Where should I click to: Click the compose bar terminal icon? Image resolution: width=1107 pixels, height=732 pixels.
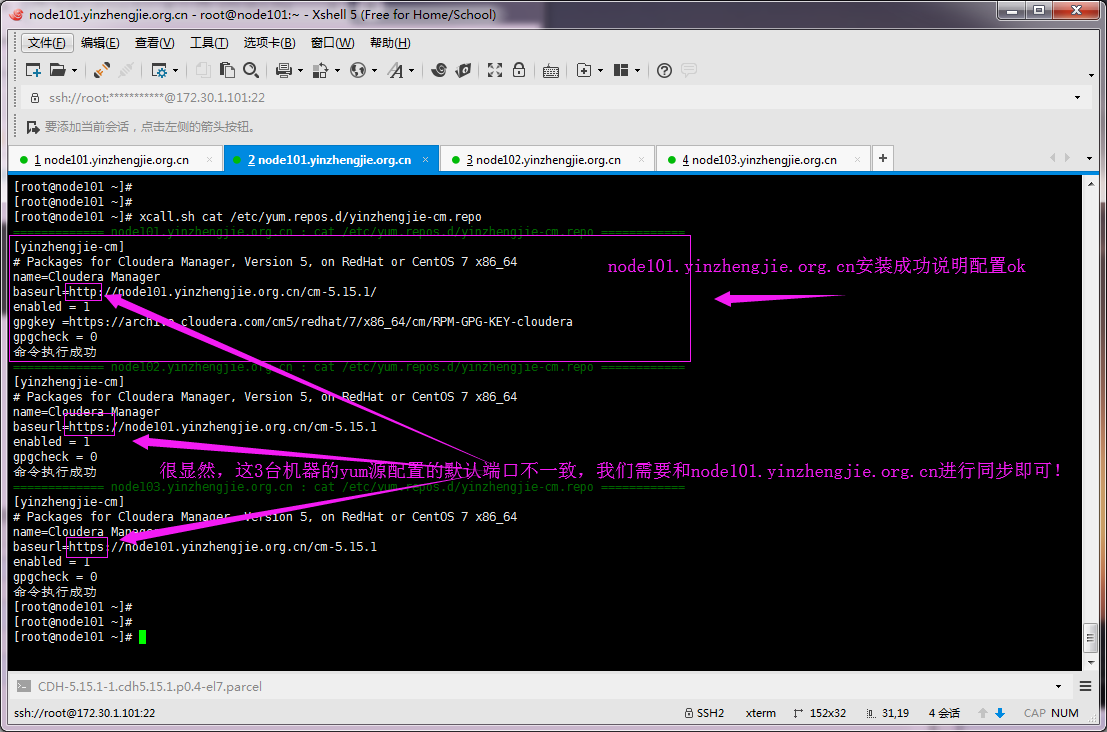(x=24, y=686)
